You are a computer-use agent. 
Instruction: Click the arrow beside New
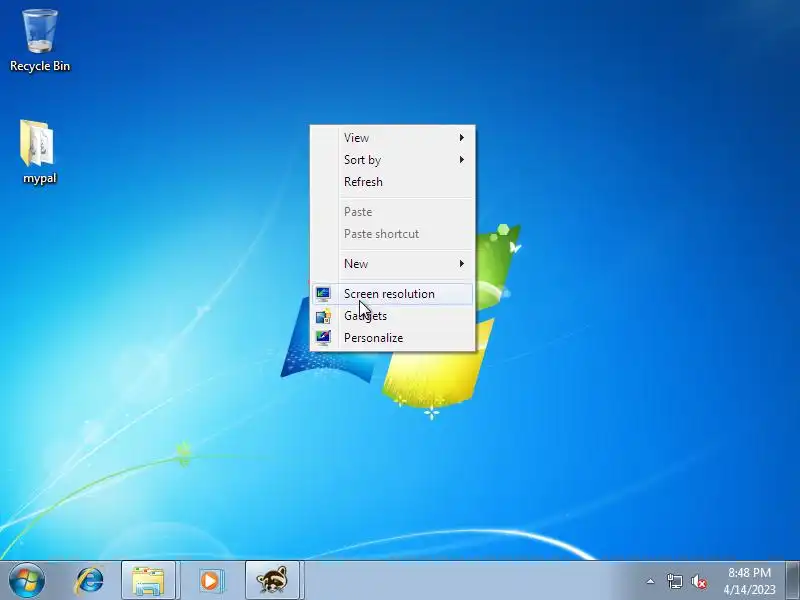(461, 264)
